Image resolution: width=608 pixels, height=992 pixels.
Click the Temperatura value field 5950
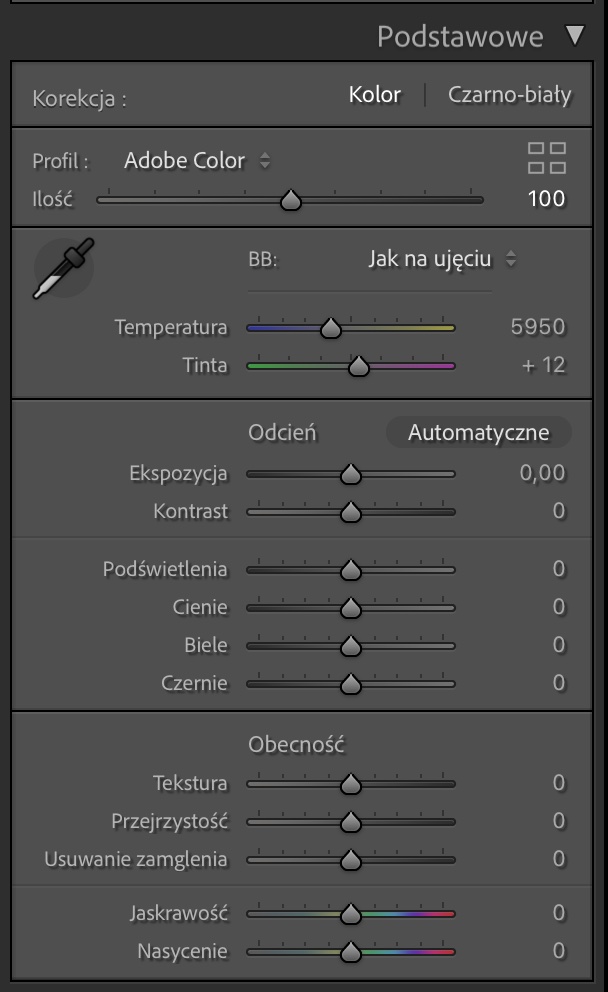[538, 327]
